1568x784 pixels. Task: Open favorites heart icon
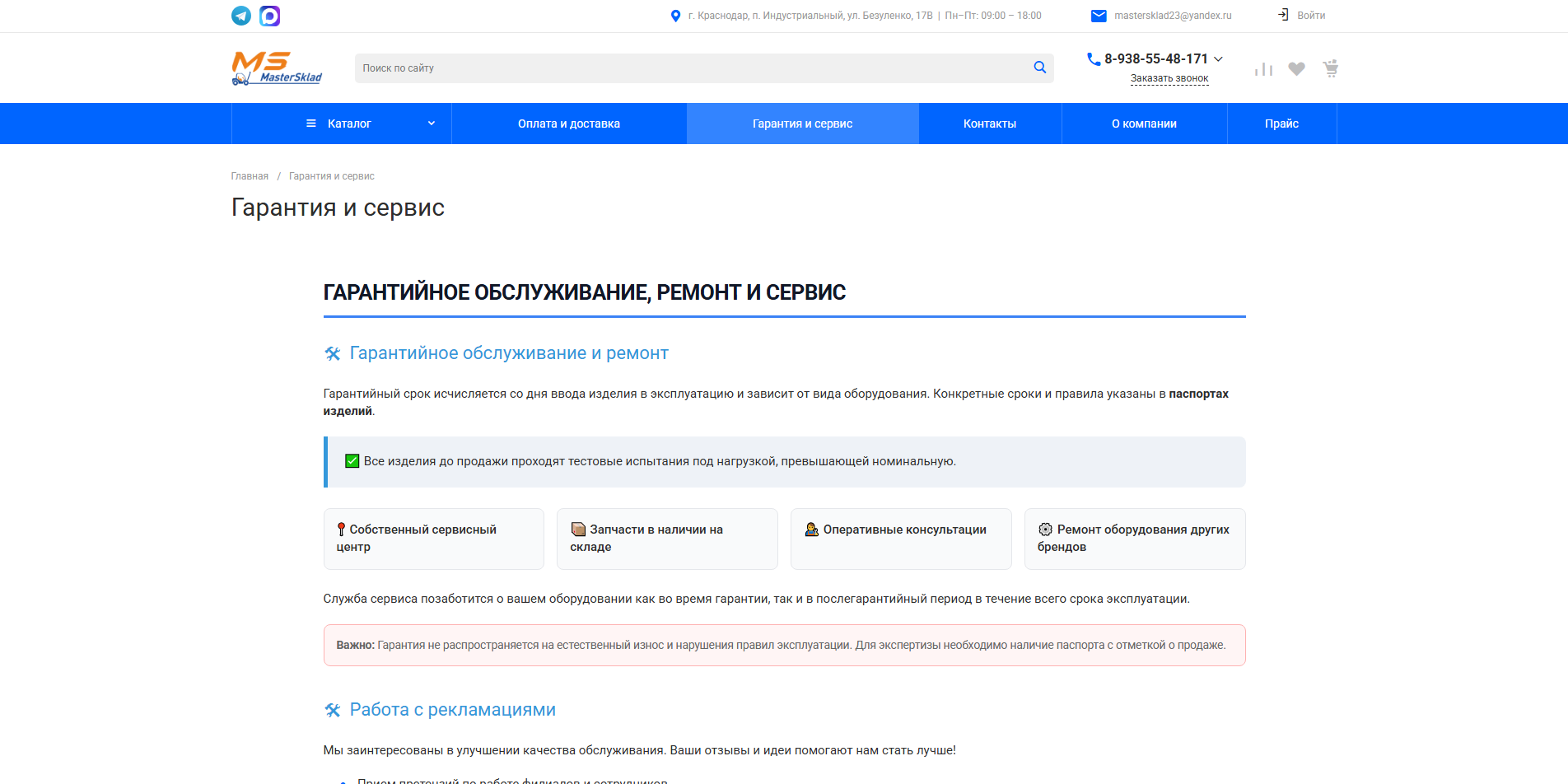pyautogui.click(x=1297, y=69)
